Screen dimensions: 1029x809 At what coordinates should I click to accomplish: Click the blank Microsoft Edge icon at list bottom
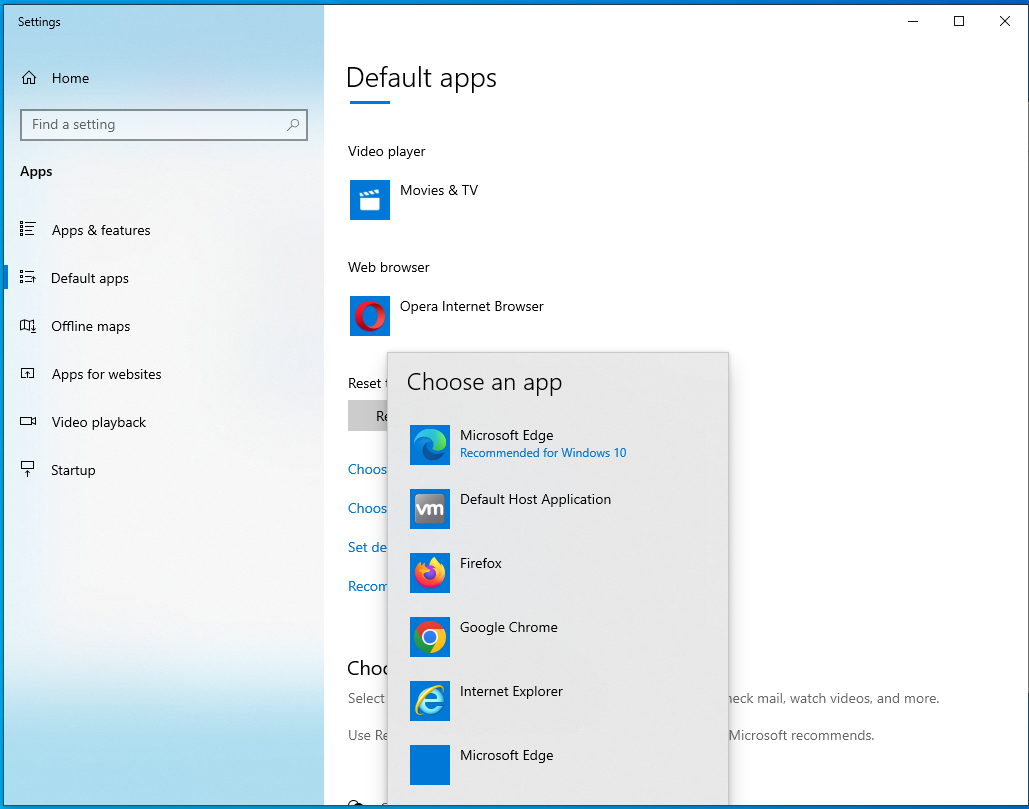pyautogui.click(x=430, y=765)
